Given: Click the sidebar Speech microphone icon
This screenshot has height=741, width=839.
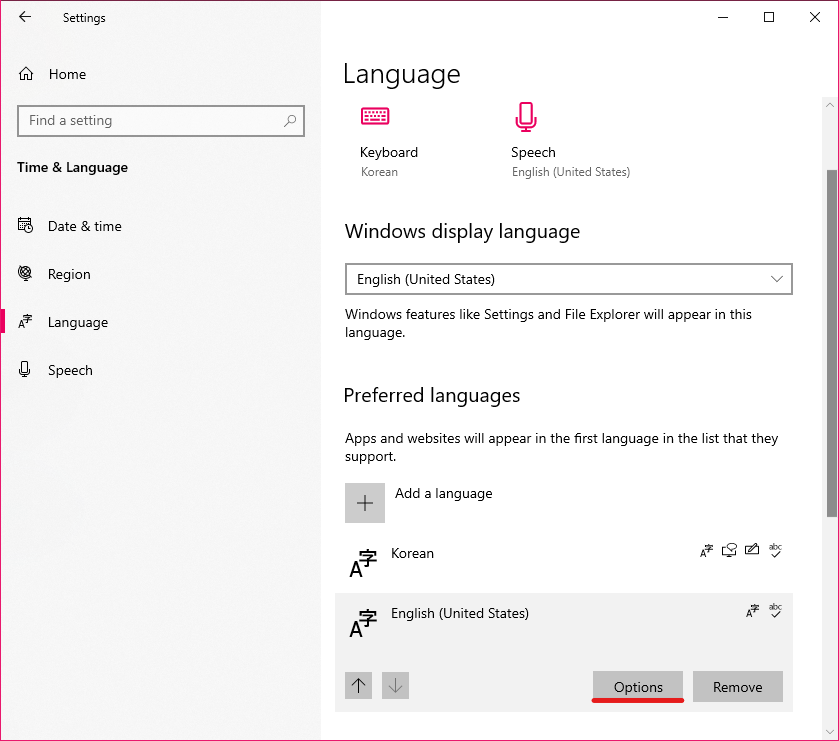Looking at the screenshot, I should [25, 369].
